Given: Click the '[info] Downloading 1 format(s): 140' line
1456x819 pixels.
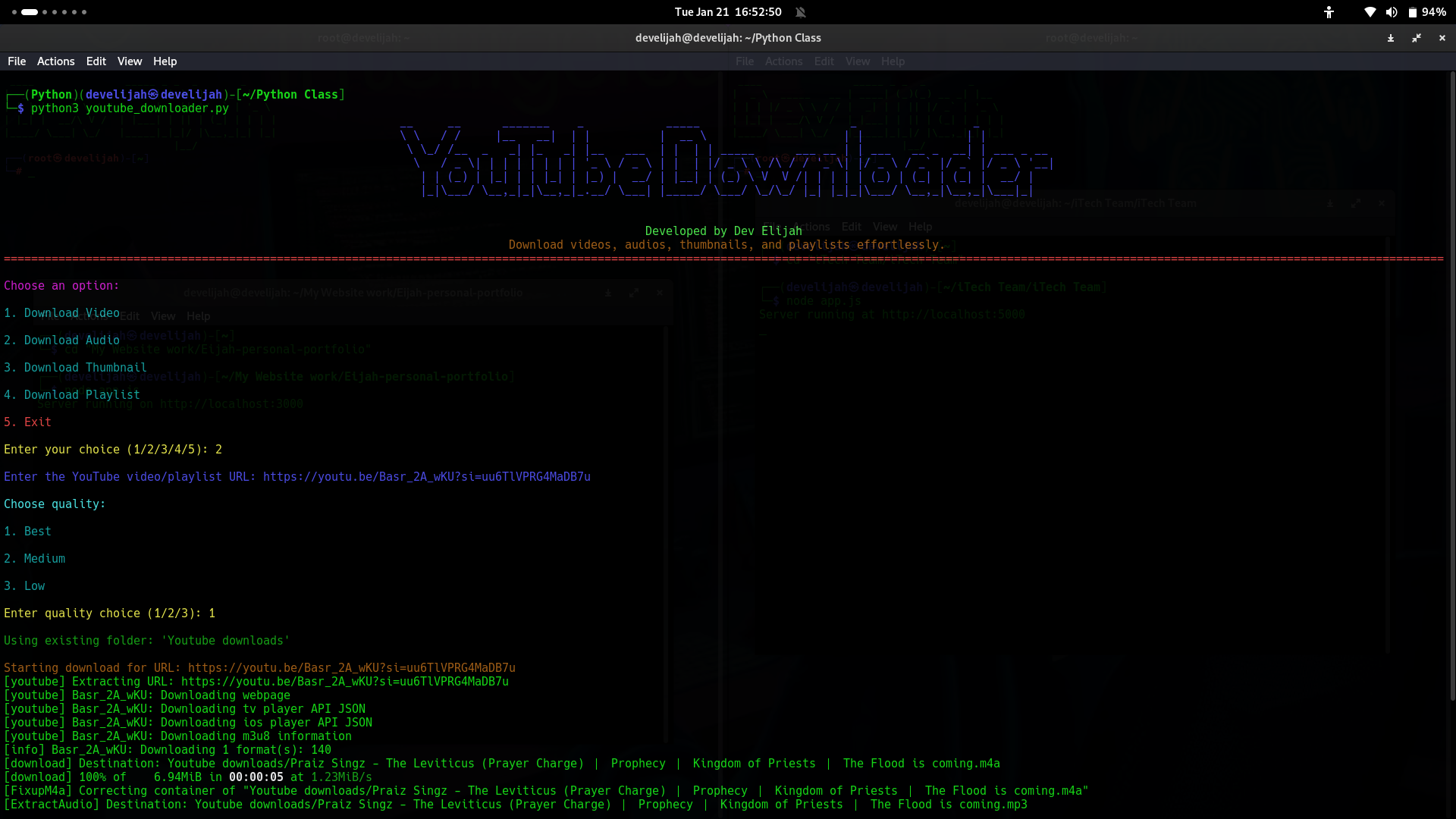Looking at the screenshot, I should pos(168,750).
